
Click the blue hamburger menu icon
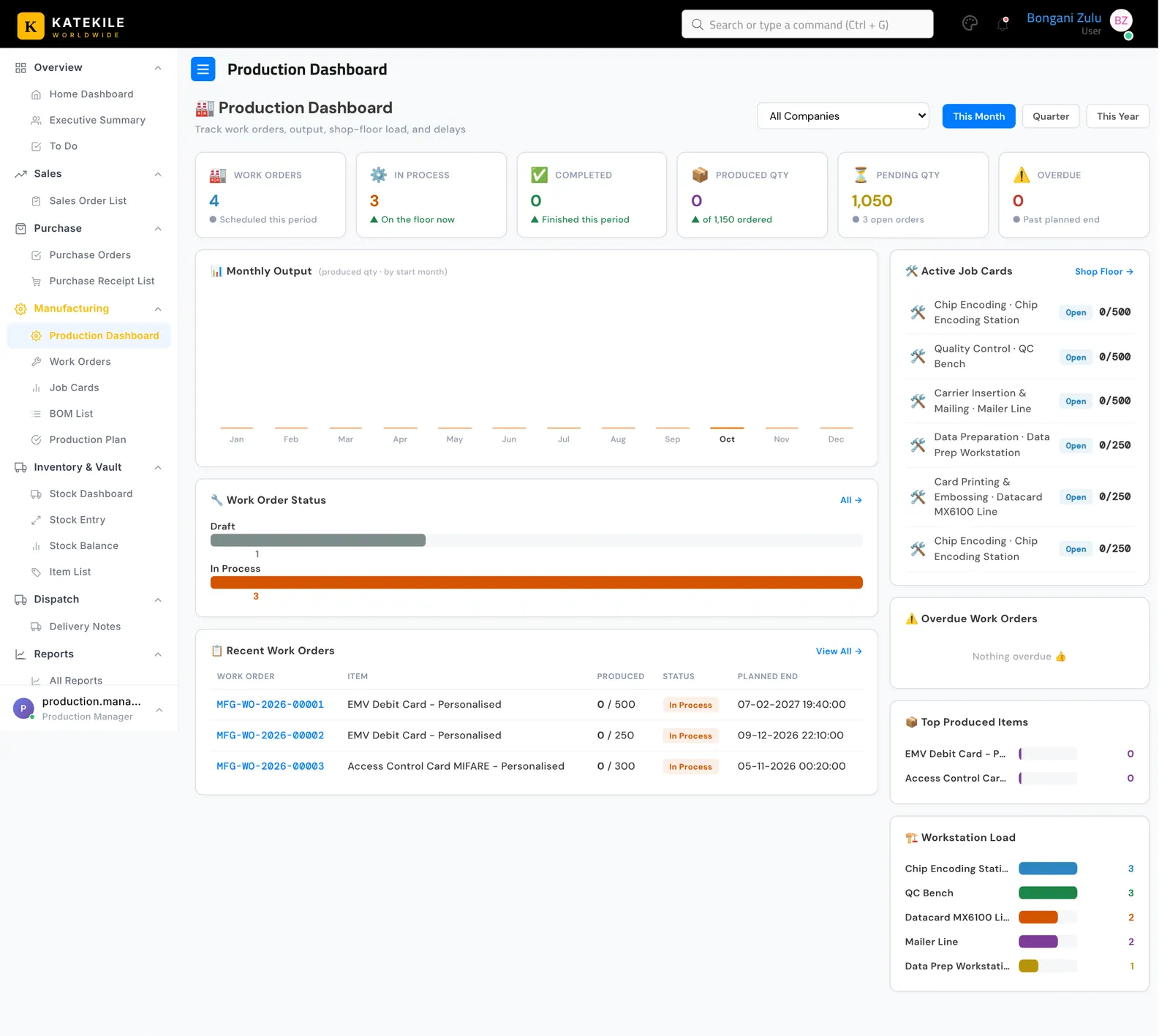(x=203, y=69)
